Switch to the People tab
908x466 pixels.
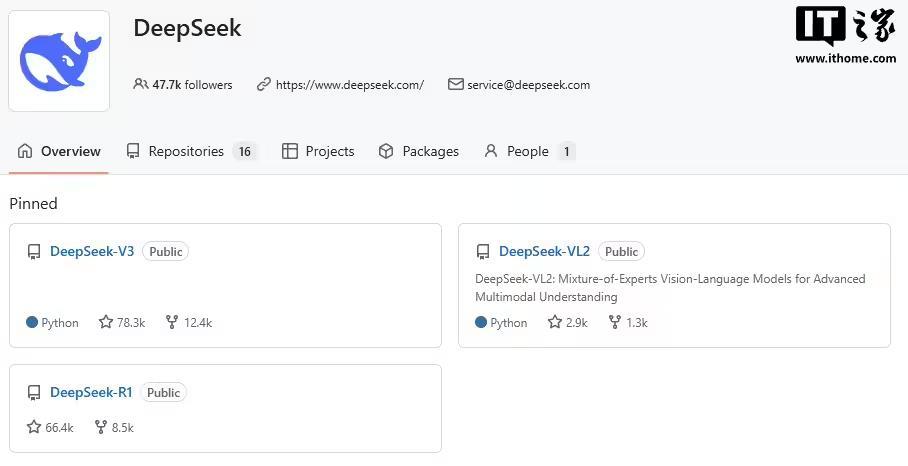[x=530, y=151]
